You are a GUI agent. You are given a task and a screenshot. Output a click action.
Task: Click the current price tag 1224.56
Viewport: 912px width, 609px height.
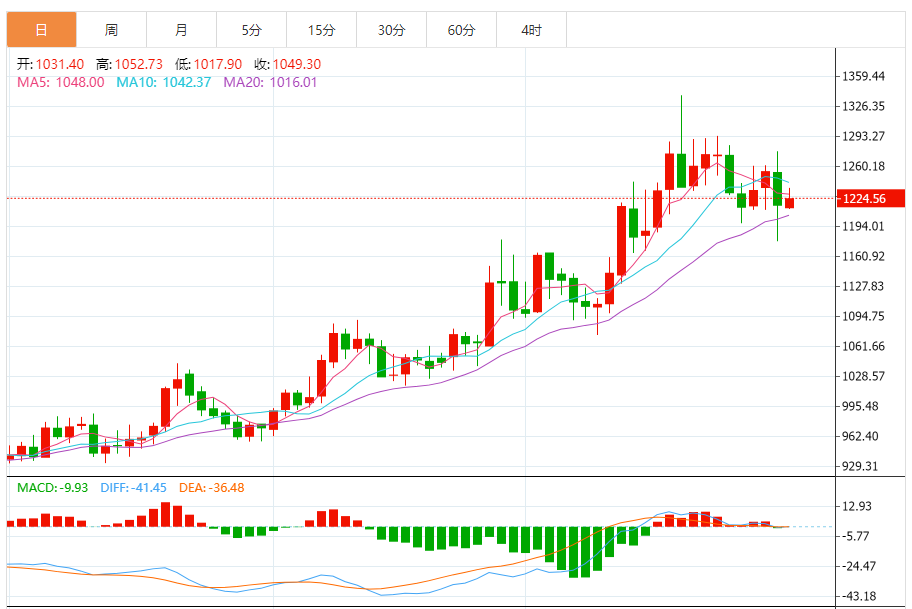(x=864, y=198)
